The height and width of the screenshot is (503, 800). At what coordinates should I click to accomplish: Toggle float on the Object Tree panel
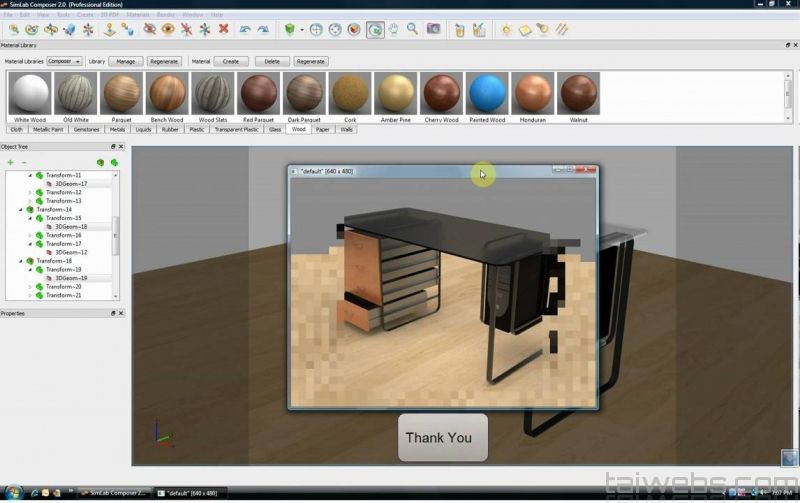pyautogui.click(x=113, y=147)
